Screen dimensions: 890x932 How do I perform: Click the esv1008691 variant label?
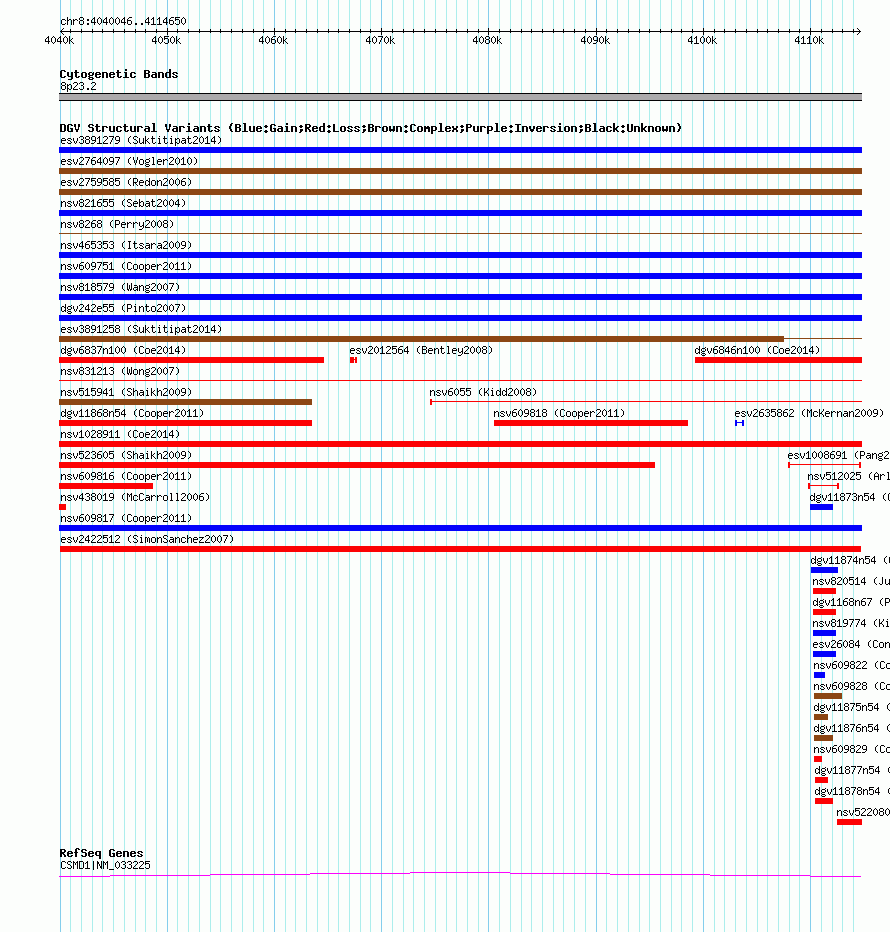[x=838, y=455]
